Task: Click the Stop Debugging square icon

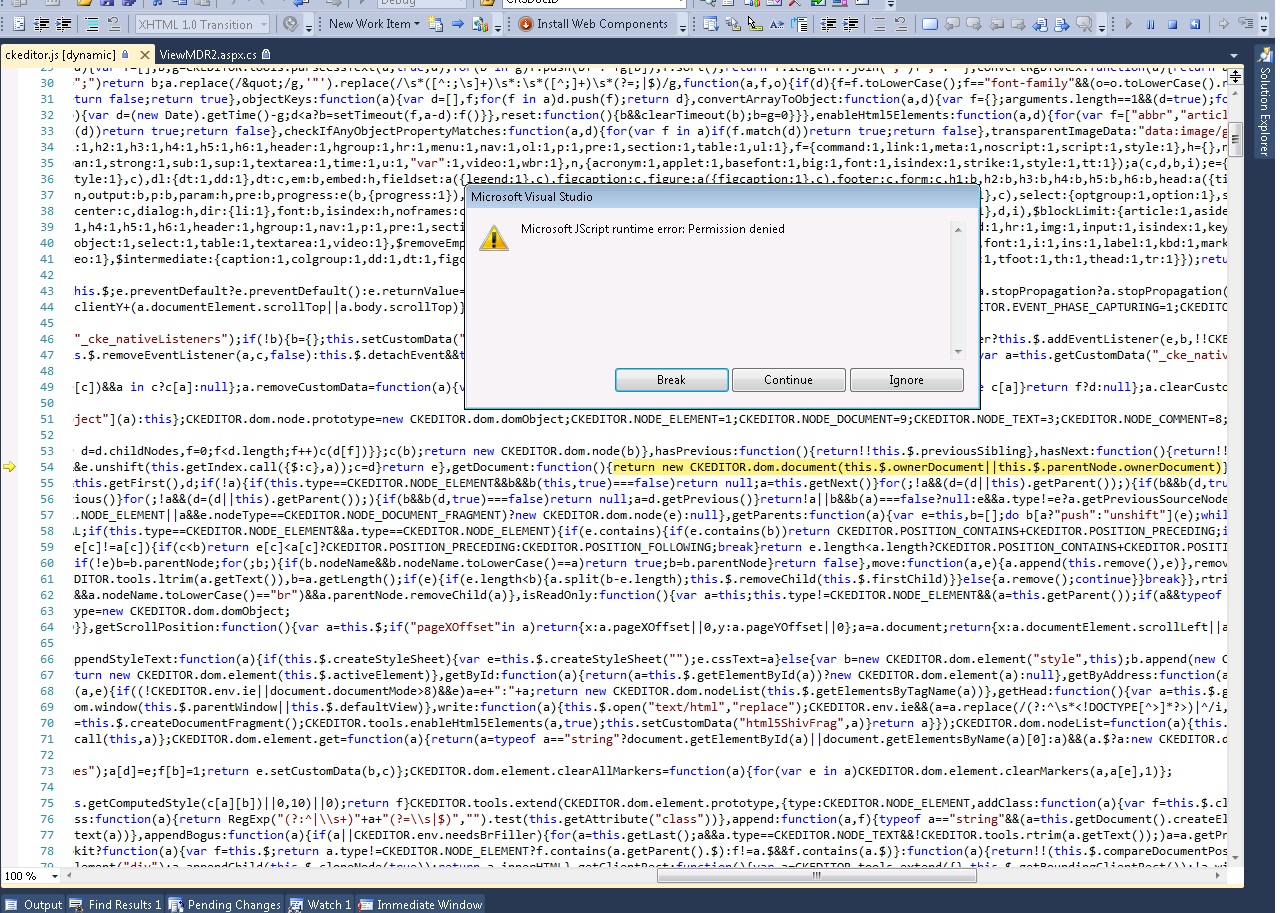Action: pos(1172,24)
